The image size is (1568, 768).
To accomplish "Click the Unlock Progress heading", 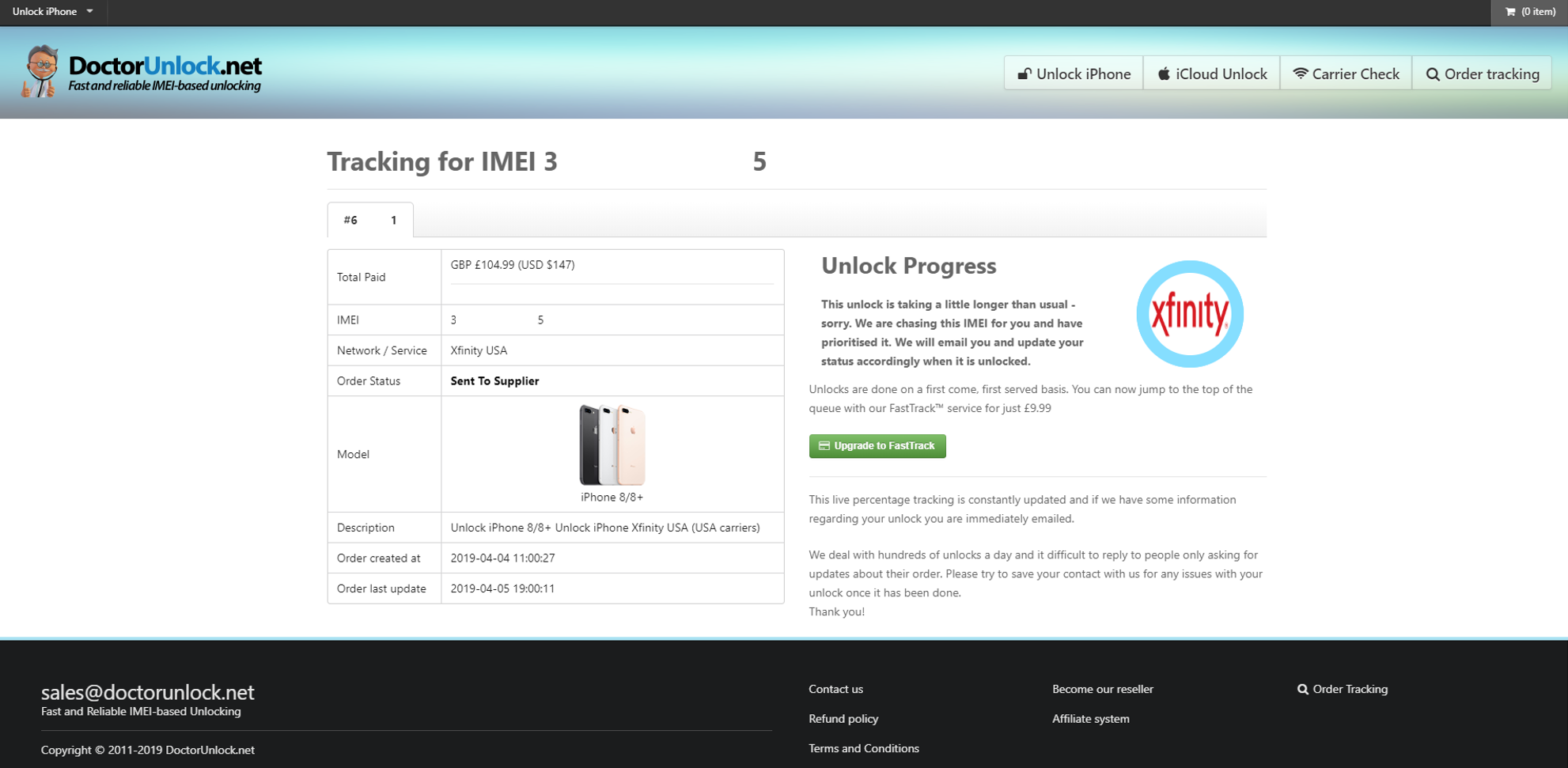I will click(x=908, y=266).
